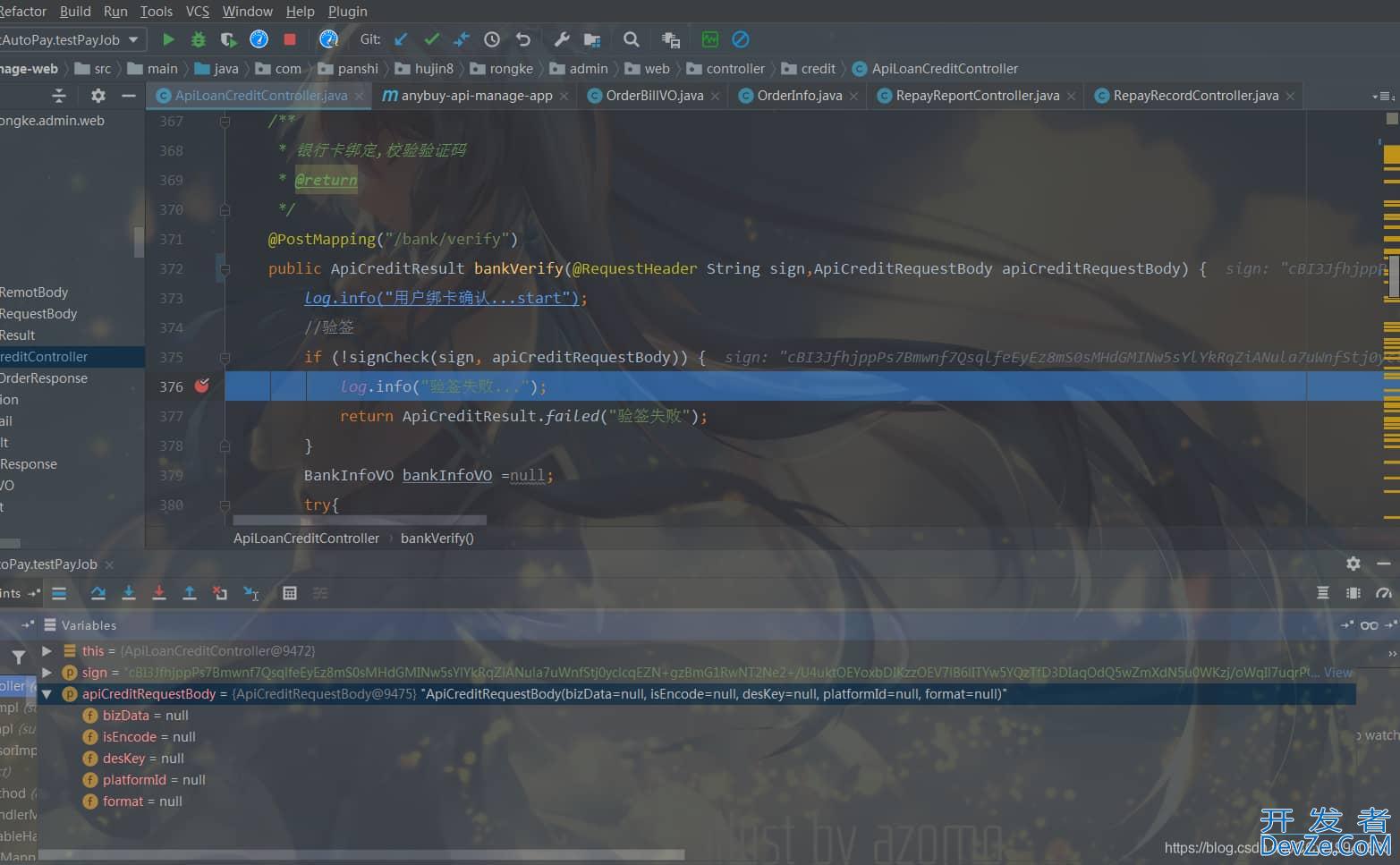The height and width of the screenshot is (865, 1400).
Task: Click the editor horizontal scrollbar
Action: (359, 520)
